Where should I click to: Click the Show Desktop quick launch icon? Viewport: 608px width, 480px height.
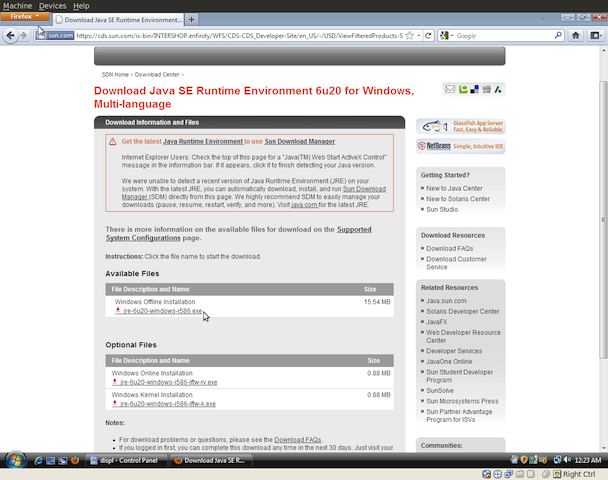pyautogui.click(x=50, y=461)
